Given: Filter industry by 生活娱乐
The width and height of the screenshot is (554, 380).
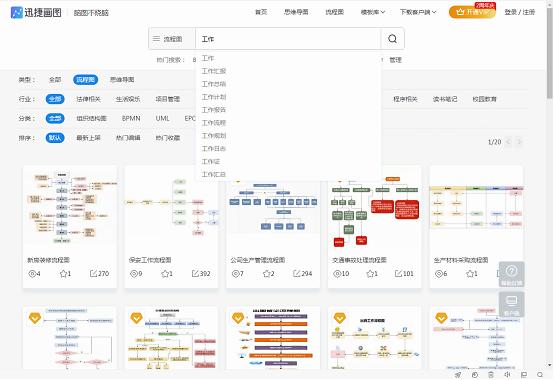Looking at the screenshot, I should [128, 99].
